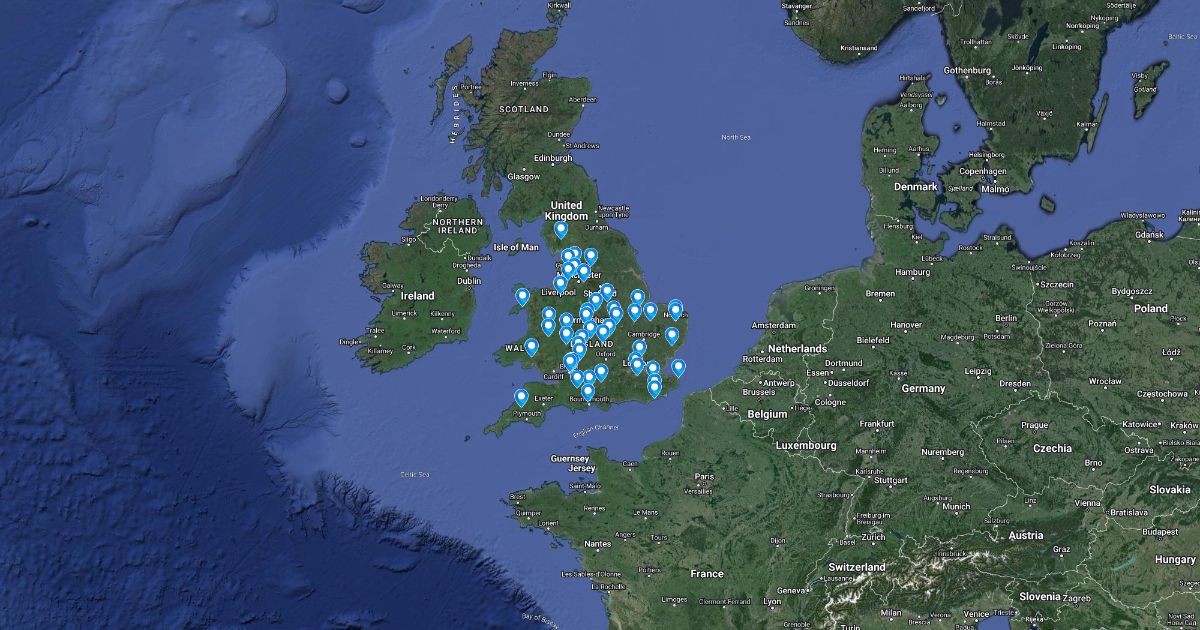Image resolution: width=1200 pixels, height=630 pixels.
Task: Click the 'Prague' city label
Action: click(1033, 424)
